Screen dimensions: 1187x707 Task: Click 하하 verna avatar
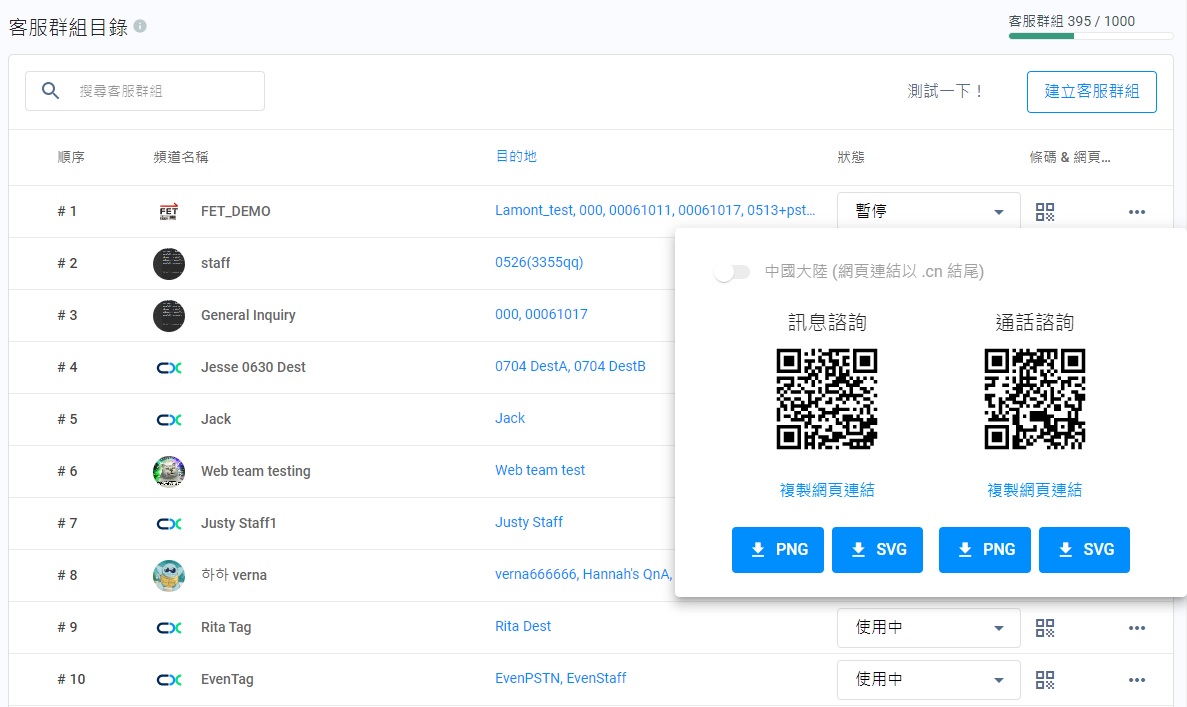point(169,575)
